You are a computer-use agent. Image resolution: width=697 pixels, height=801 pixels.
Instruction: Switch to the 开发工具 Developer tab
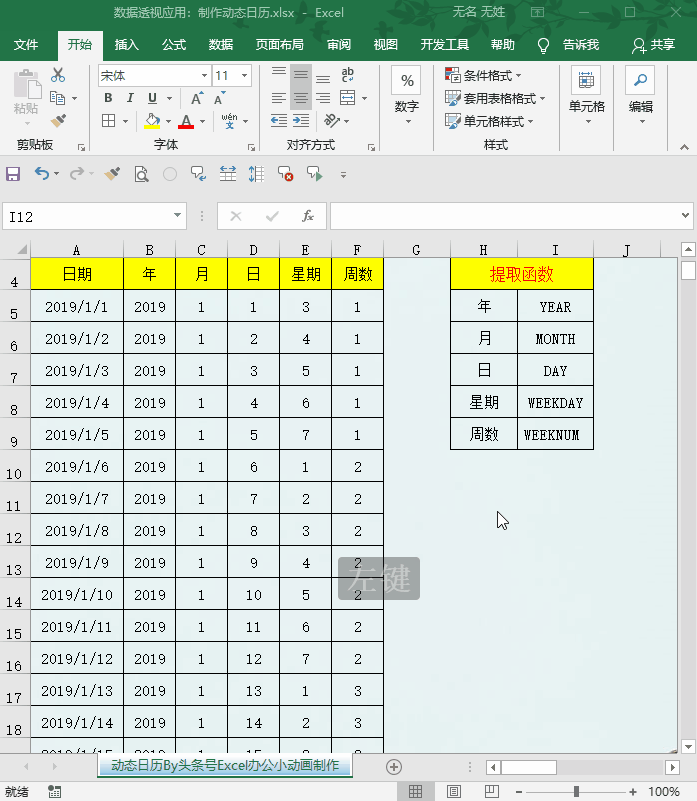click(445, 45)
